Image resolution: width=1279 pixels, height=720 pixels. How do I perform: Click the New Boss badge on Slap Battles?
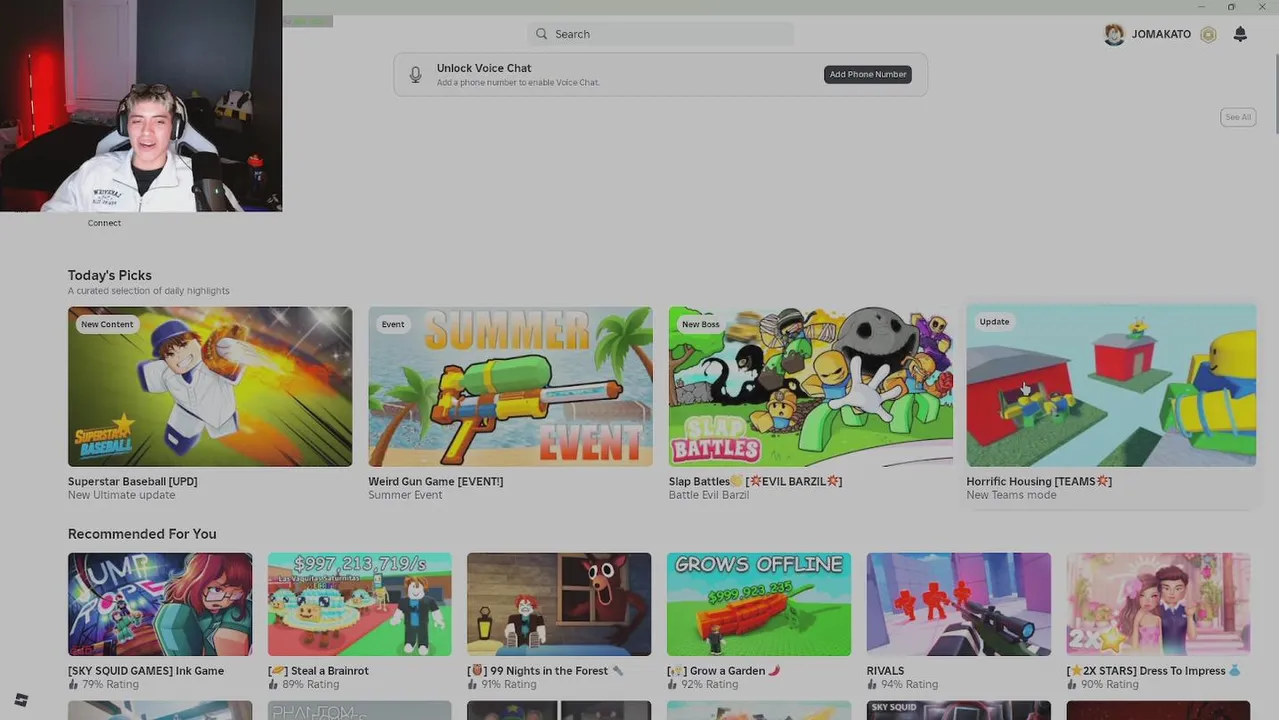[700, 324]
